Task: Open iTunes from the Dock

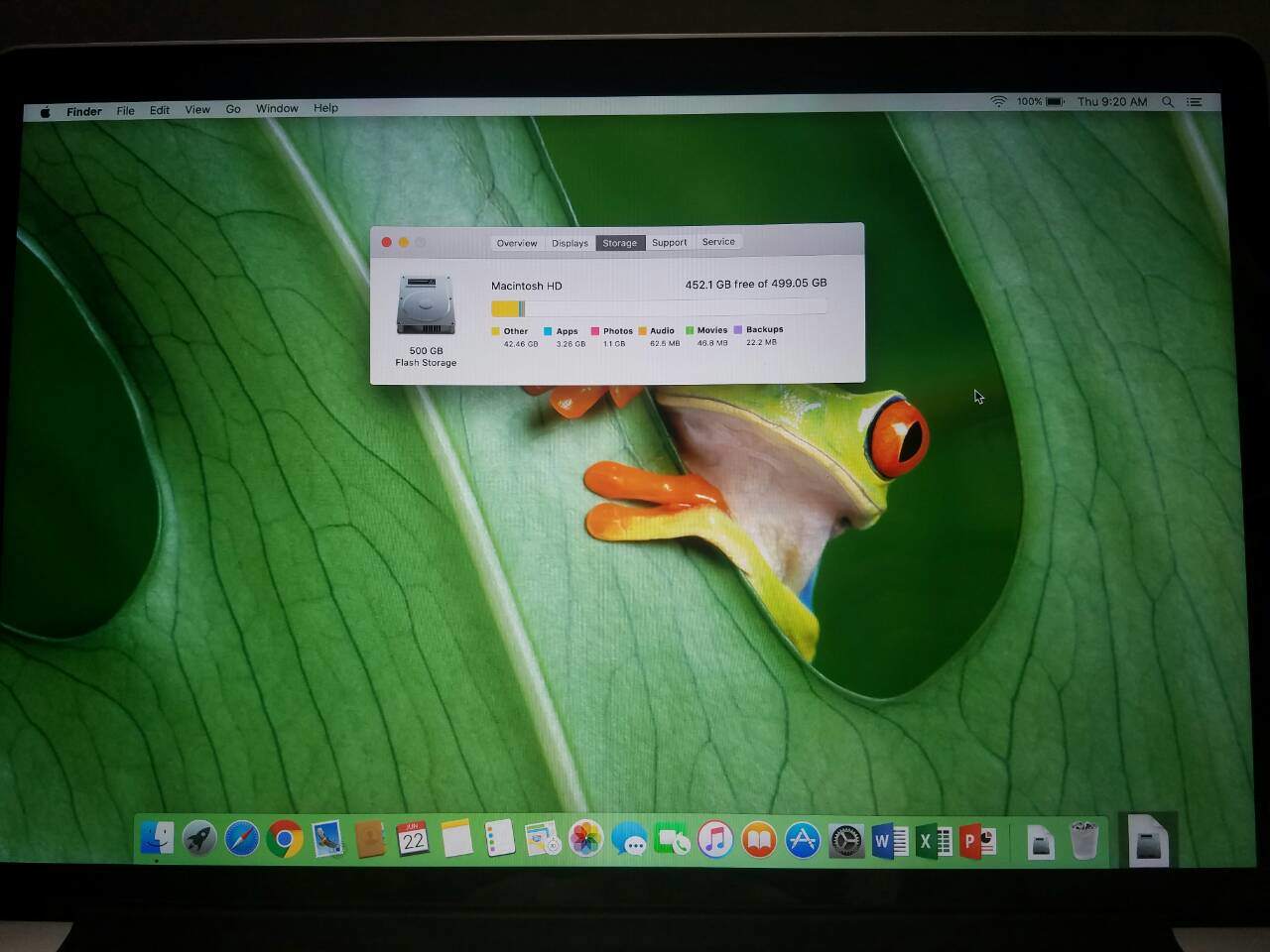Action: (714, 840)
